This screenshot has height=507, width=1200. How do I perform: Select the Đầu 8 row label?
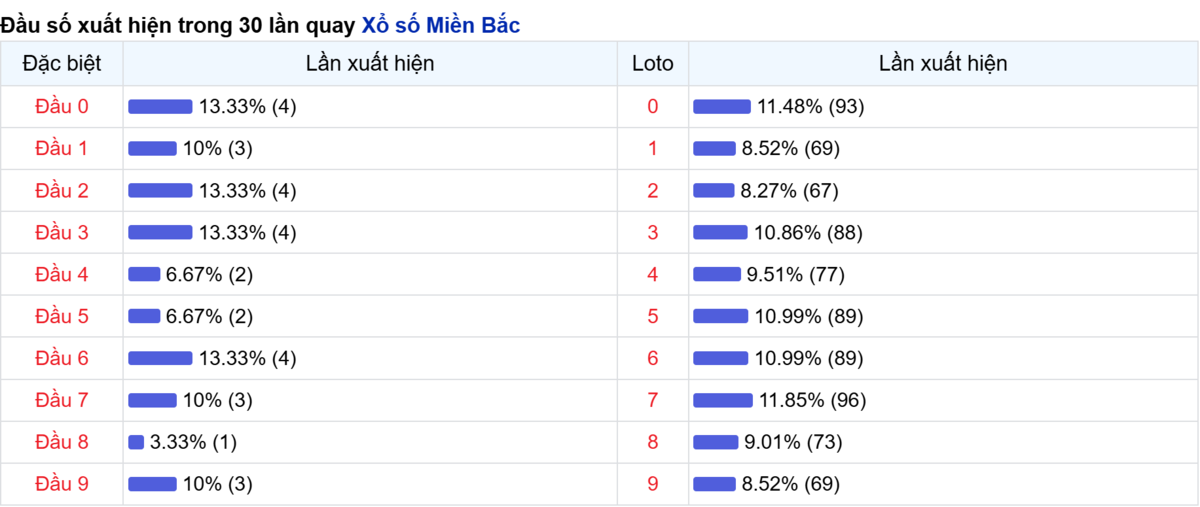[62, 442]
